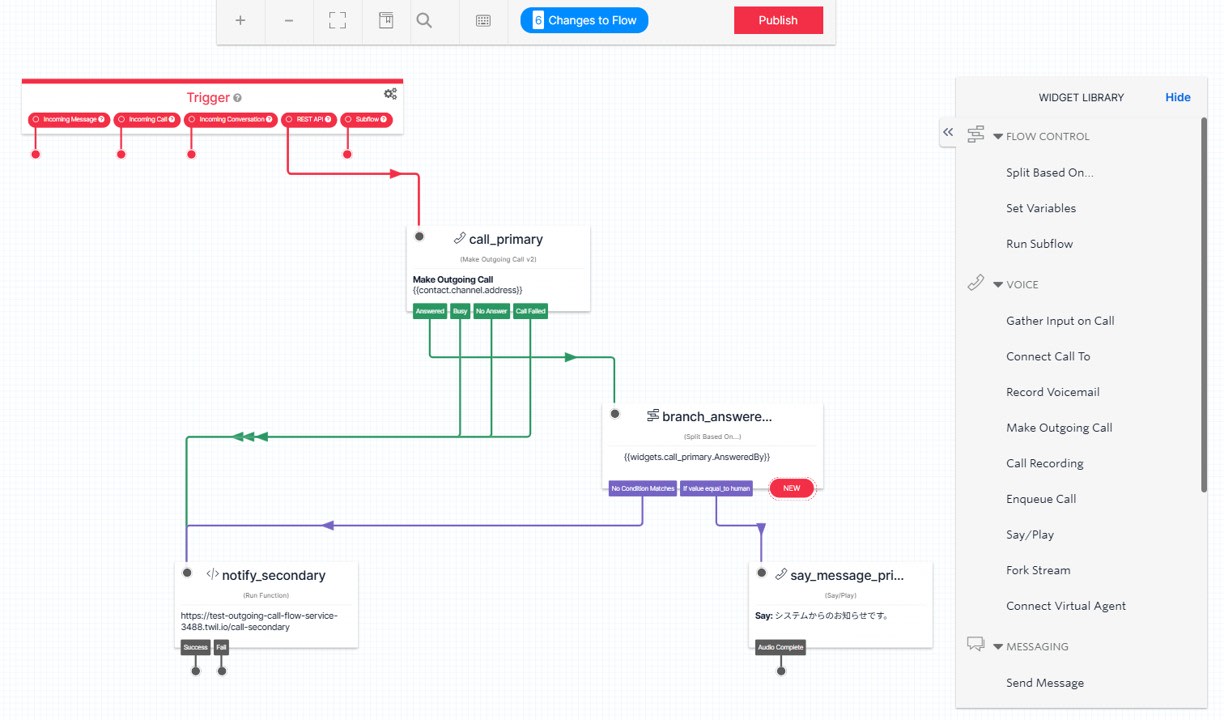Open the keyboard shortcuts icon

(483, 20)
